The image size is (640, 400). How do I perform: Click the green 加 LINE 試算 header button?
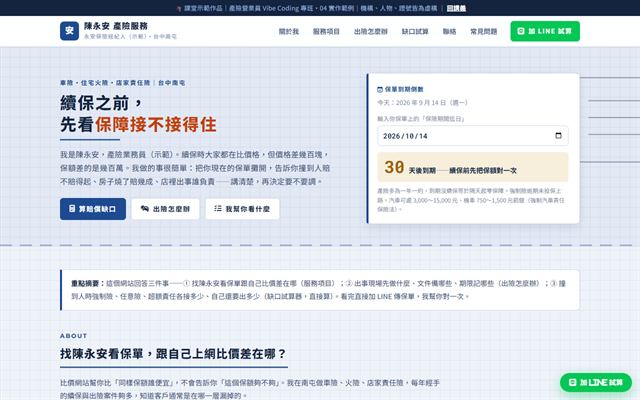tap(545, 31)
